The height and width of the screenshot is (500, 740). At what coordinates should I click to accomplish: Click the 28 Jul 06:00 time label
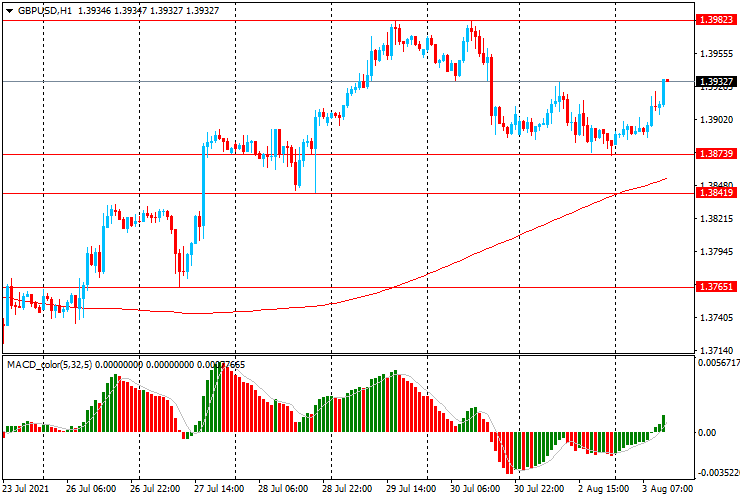click(283, 488)
